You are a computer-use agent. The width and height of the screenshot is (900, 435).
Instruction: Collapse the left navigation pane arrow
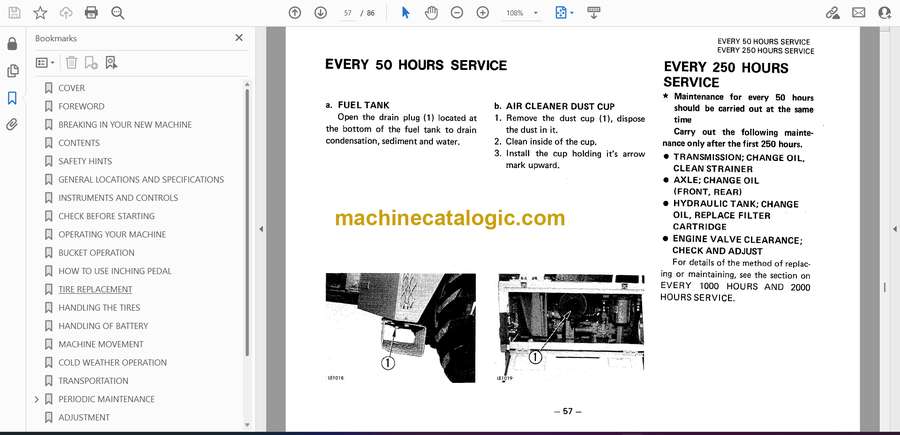pos(261,229)
